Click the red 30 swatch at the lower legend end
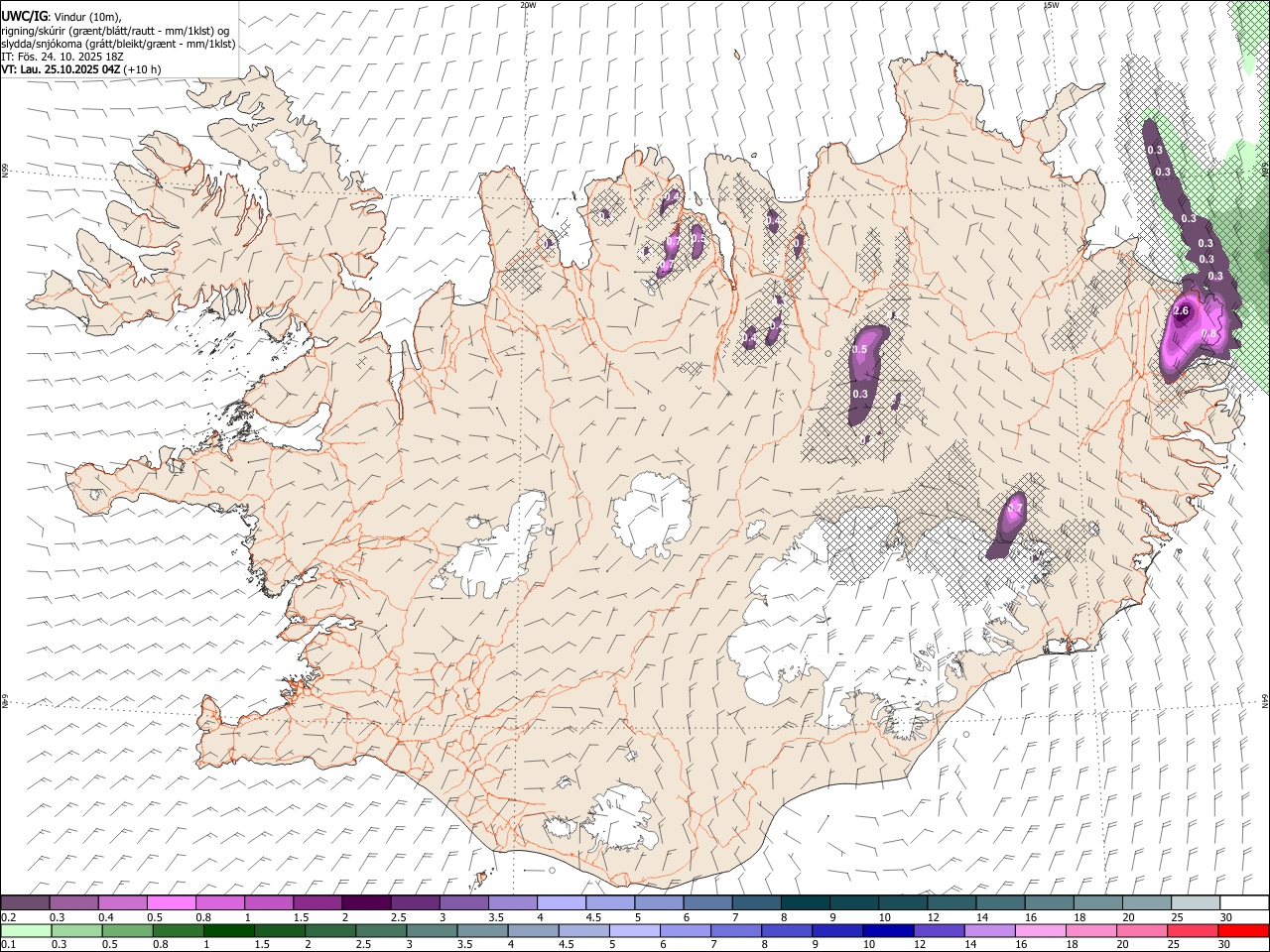Screen dimensions: 1270x952 (x=1244, y=930)
